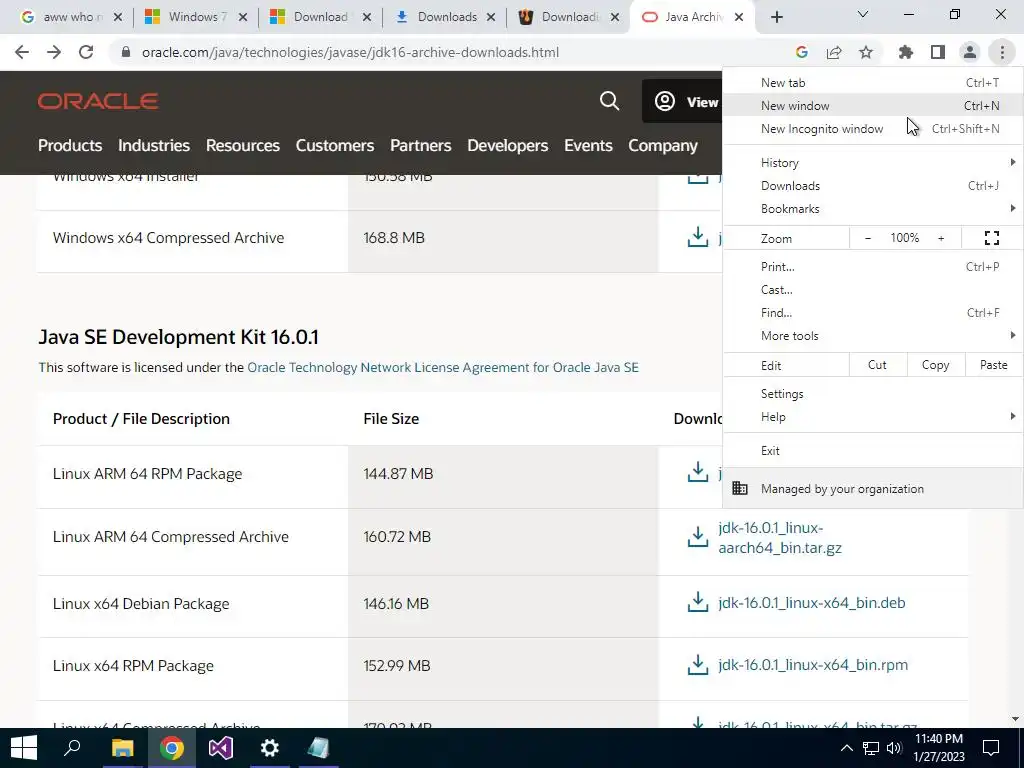Click the Google icon in the address bar

802,52
